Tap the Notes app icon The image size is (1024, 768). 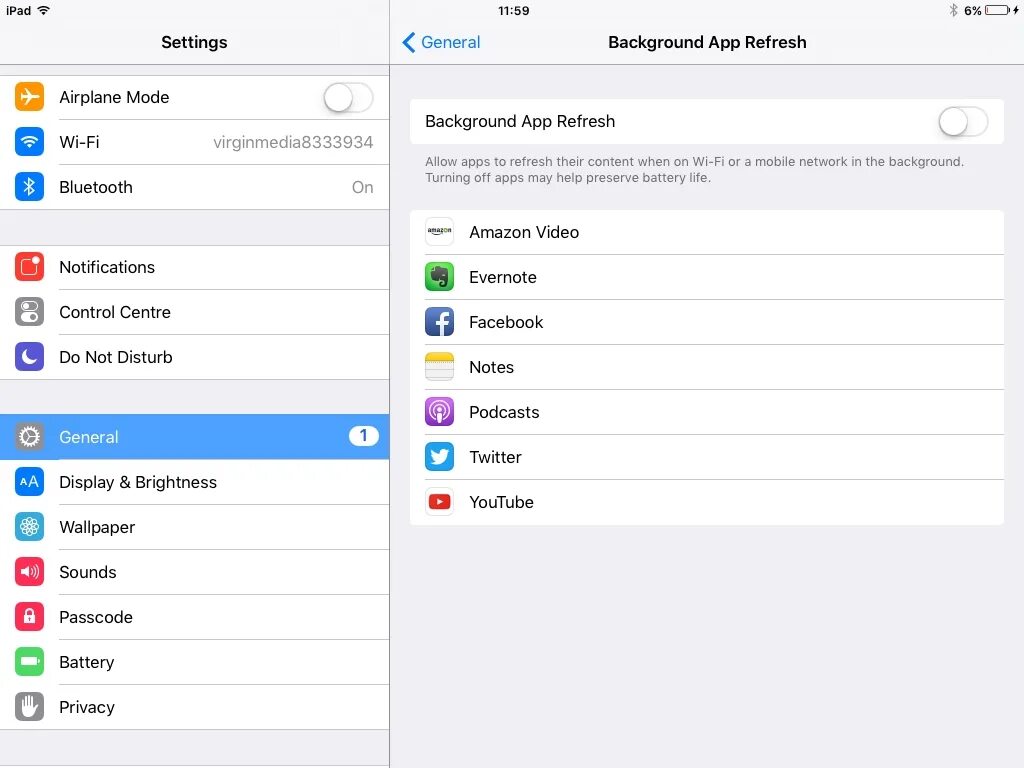[x=440, y=367]
